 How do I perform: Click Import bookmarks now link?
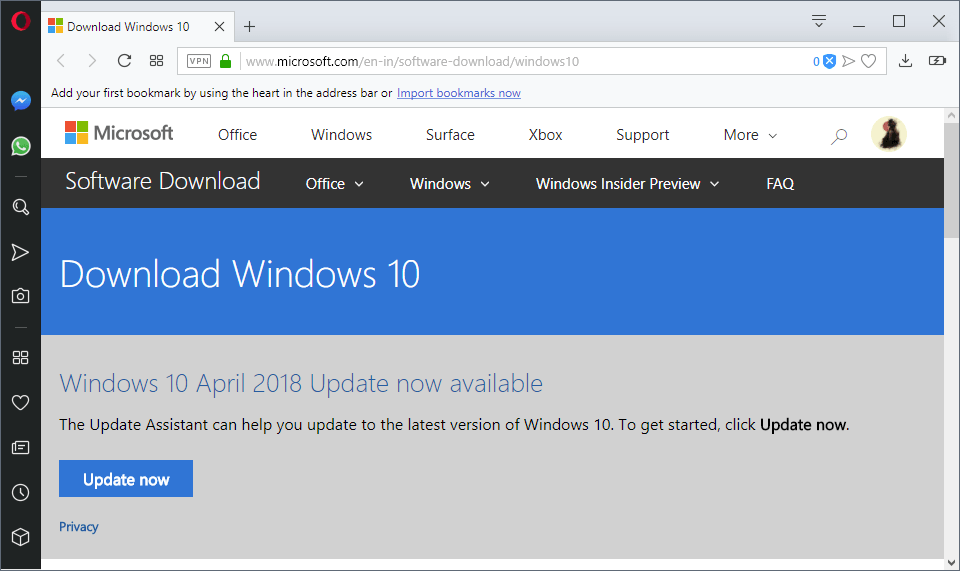click(x=459, y=93)
